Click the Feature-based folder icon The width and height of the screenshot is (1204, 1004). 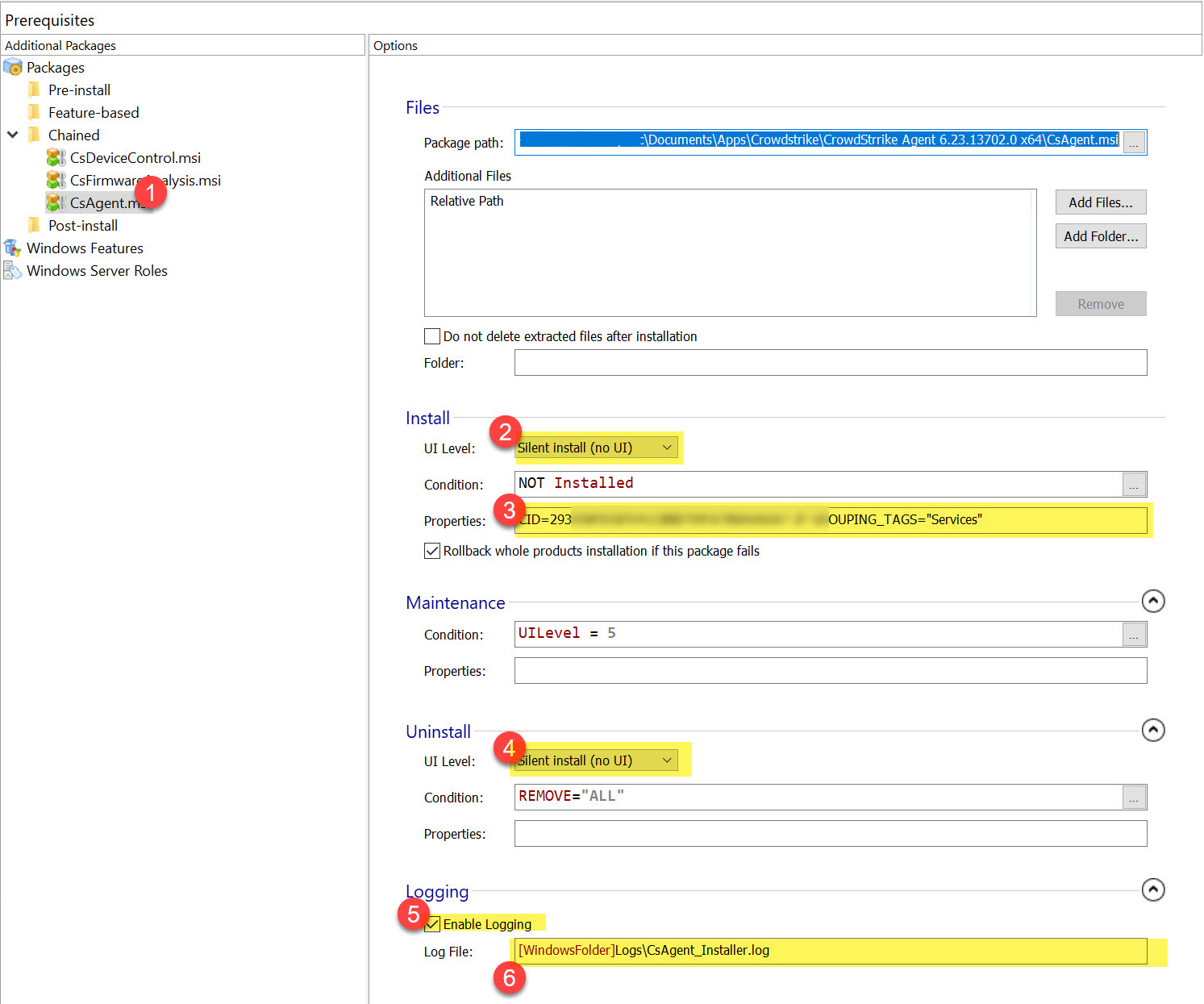35,112
